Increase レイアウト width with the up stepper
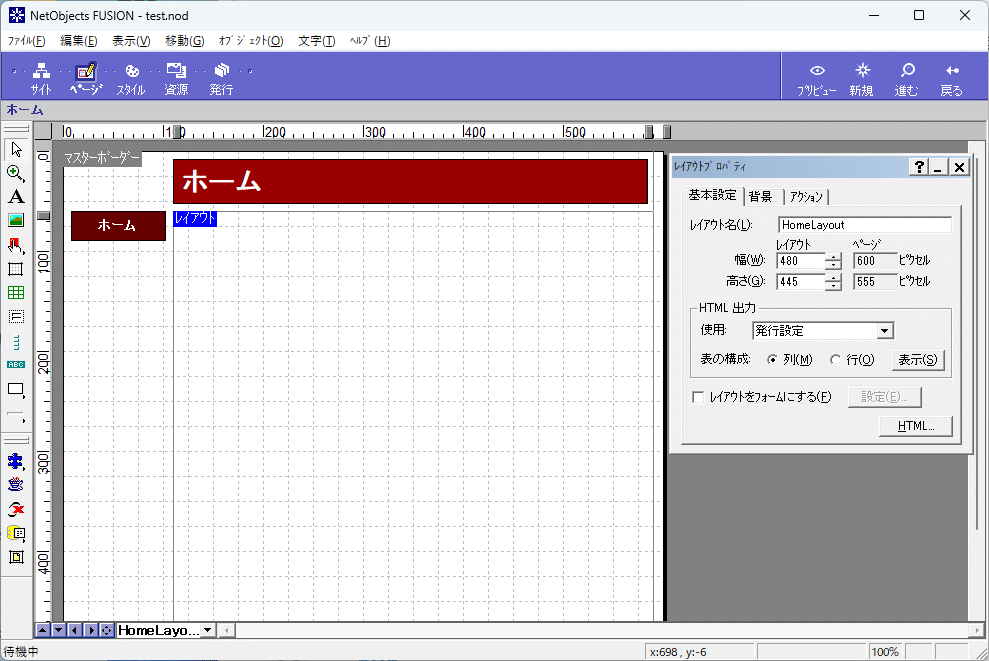 click(x=833, y=256)
